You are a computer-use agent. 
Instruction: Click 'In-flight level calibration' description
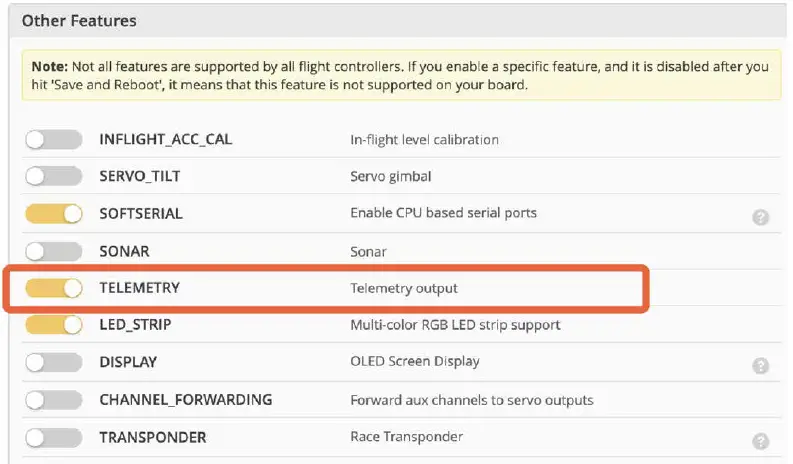coord(424,140)
